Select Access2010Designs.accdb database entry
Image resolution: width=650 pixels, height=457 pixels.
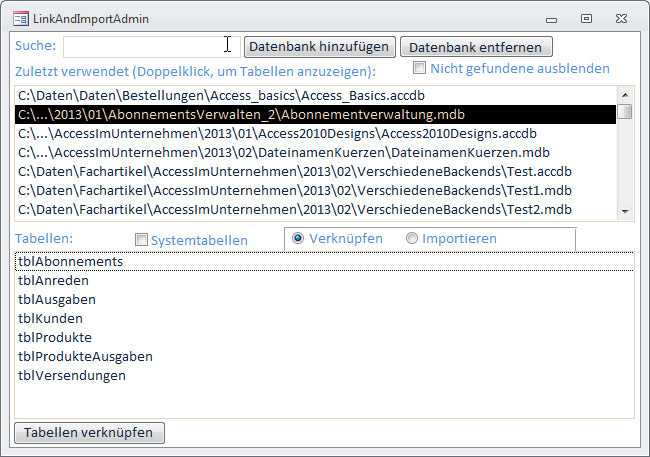click(280, 134)
